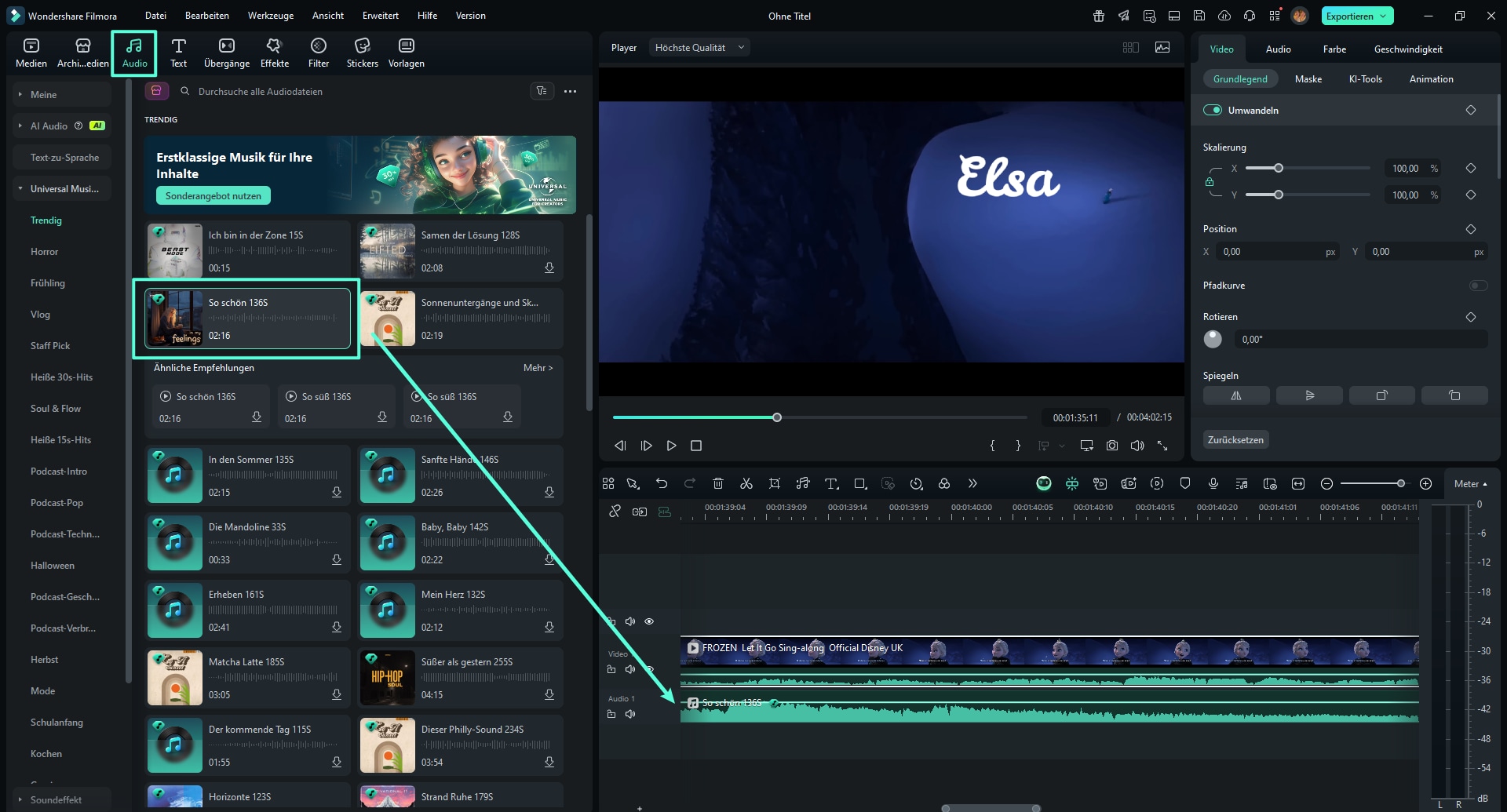Open the Werkzeuge menu
The width and height of the screenshot is (1507, 812).
pos(271,16)
